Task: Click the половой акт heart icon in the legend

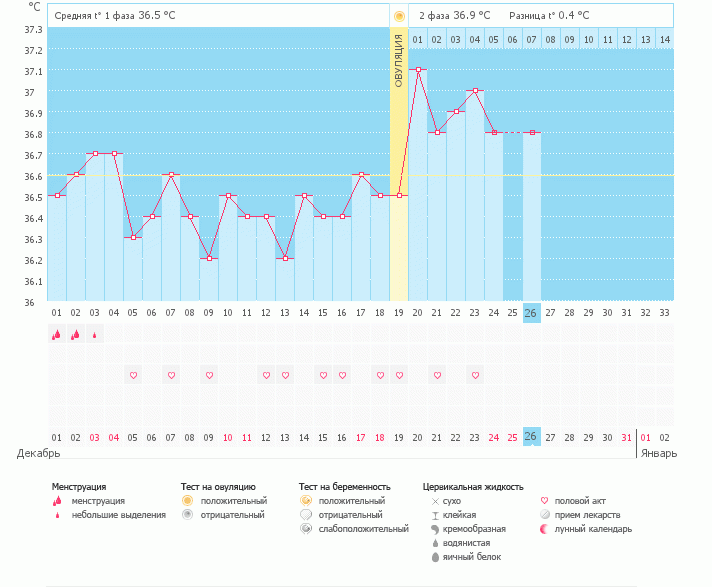Action: click(x=545, y=500)
